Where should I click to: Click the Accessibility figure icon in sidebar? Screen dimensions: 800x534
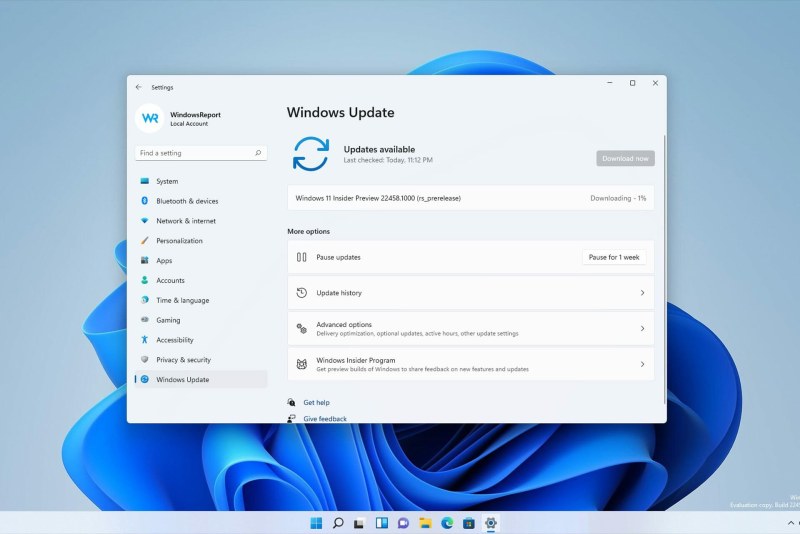(x=145, y=340)
